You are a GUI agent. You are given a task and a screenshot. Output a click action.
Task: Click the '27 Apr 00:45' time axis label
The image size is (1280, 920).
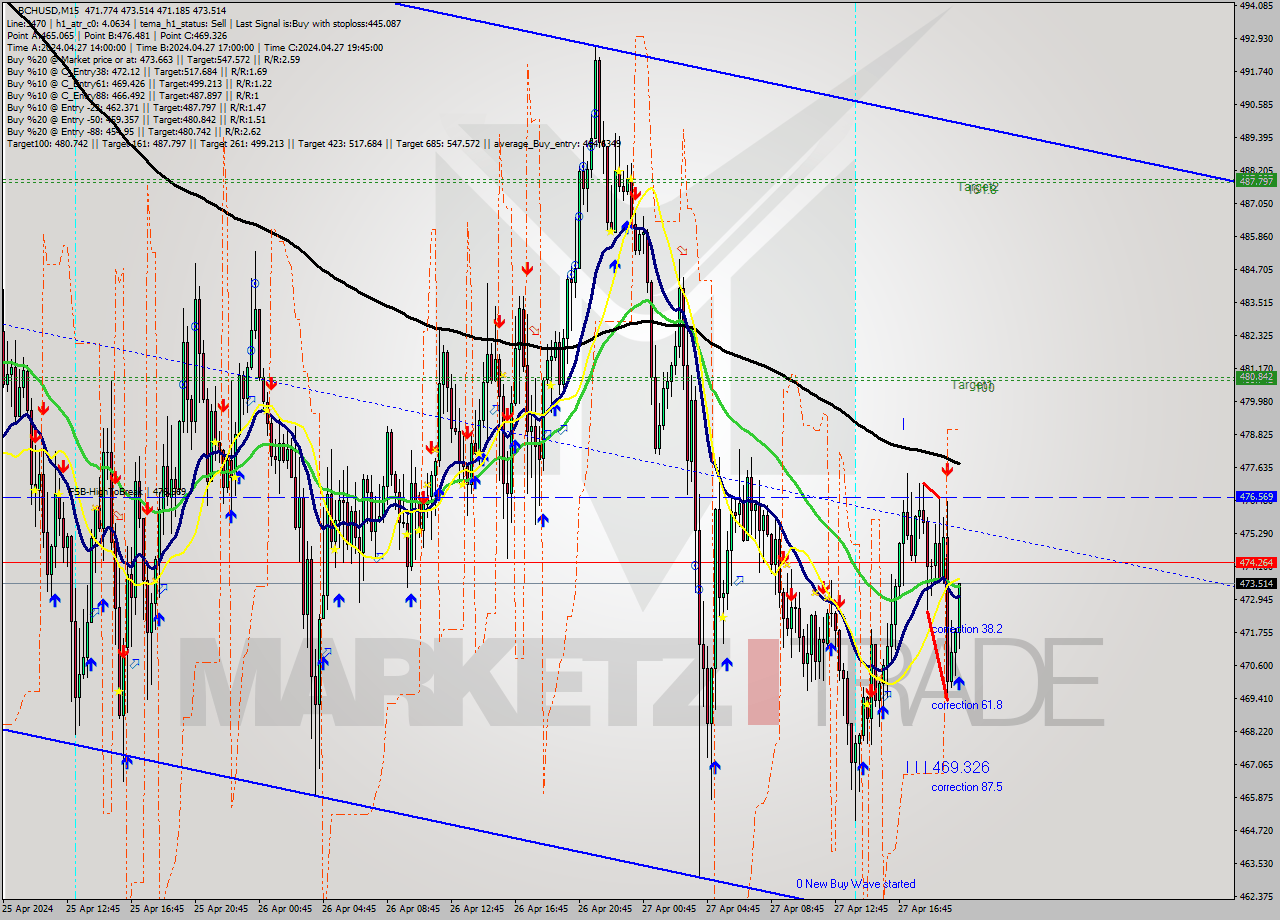tap(670, 909)
